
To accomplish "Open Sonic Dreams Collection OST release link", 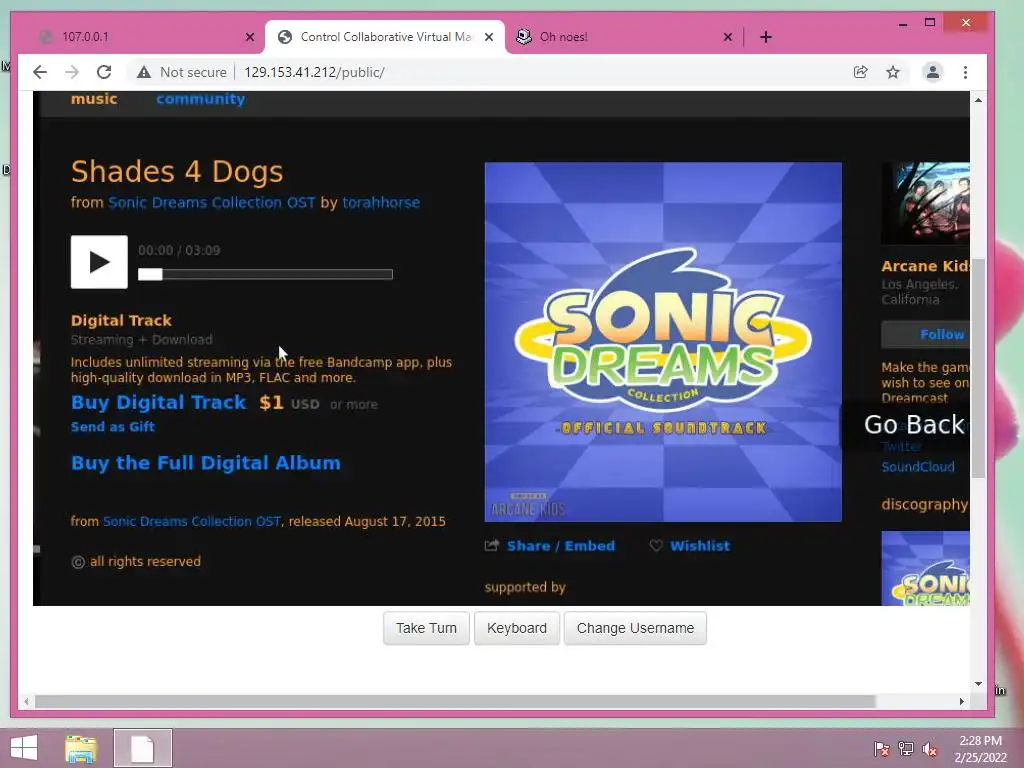I will pyautogui.click(x=192, y=522).
